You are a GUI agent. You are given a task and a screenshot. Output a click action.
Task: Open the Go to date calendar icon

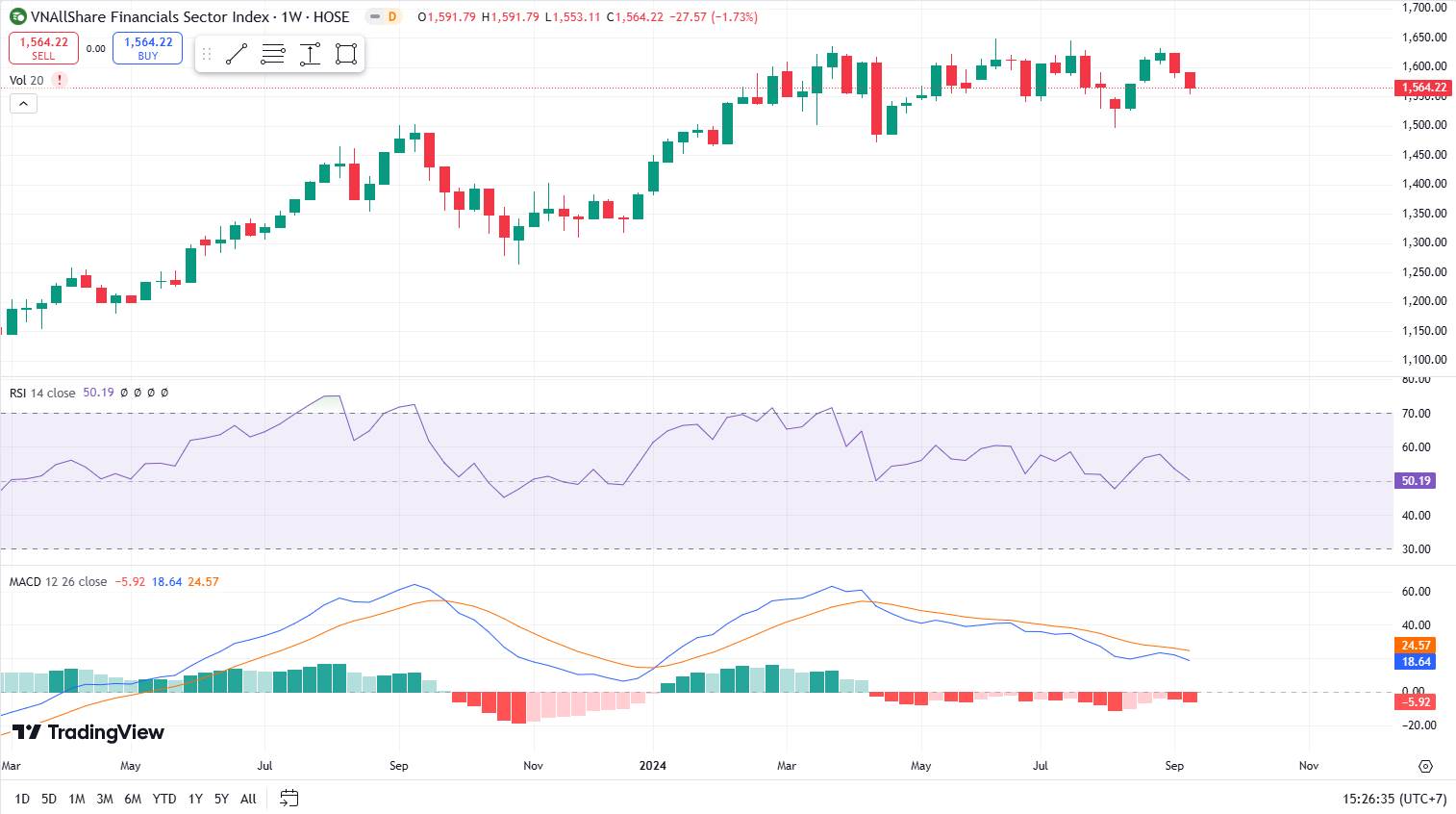pos(289,798)
